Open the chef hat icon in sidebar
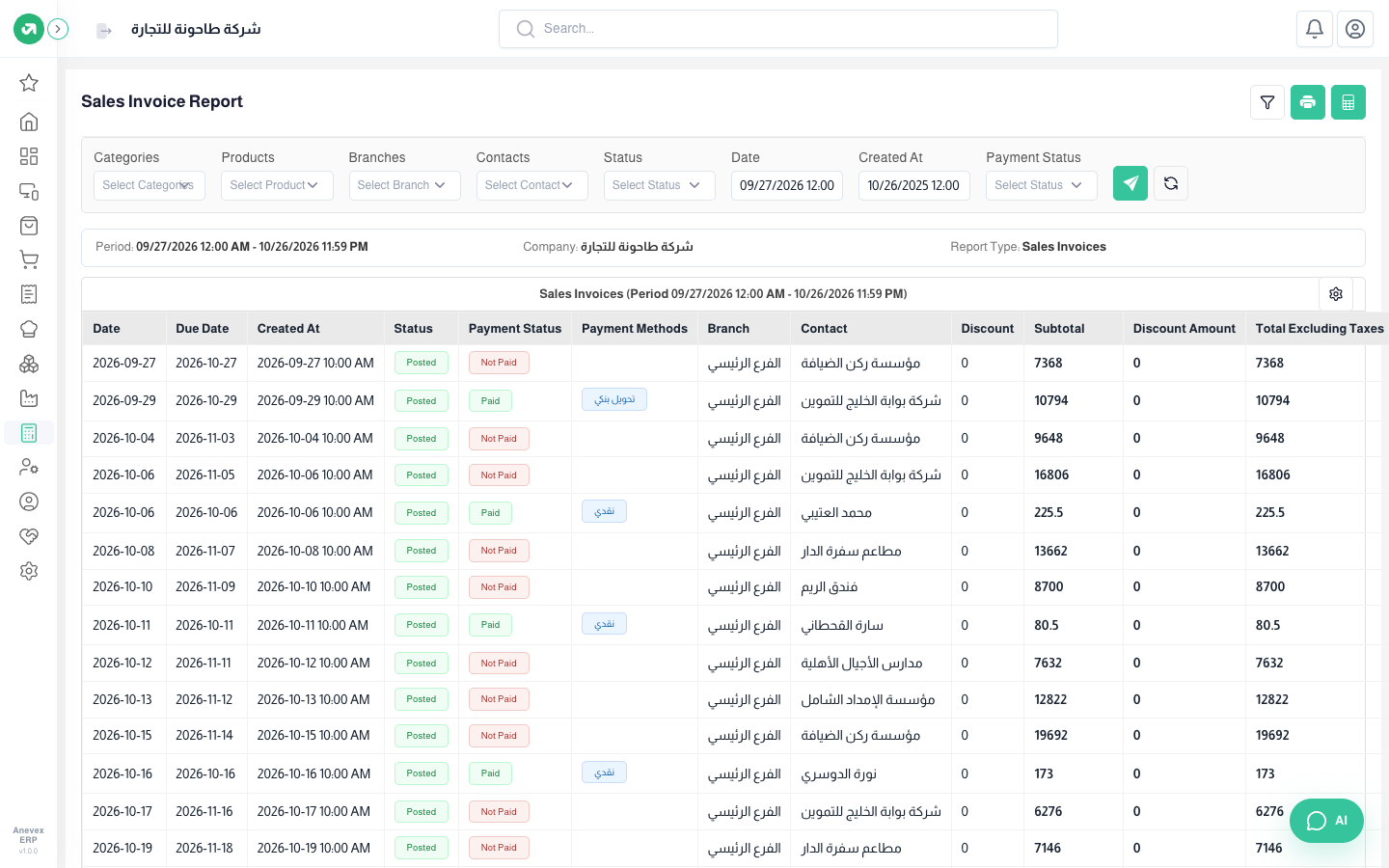This screenshot has height=868, width=1389. point(29,329)
